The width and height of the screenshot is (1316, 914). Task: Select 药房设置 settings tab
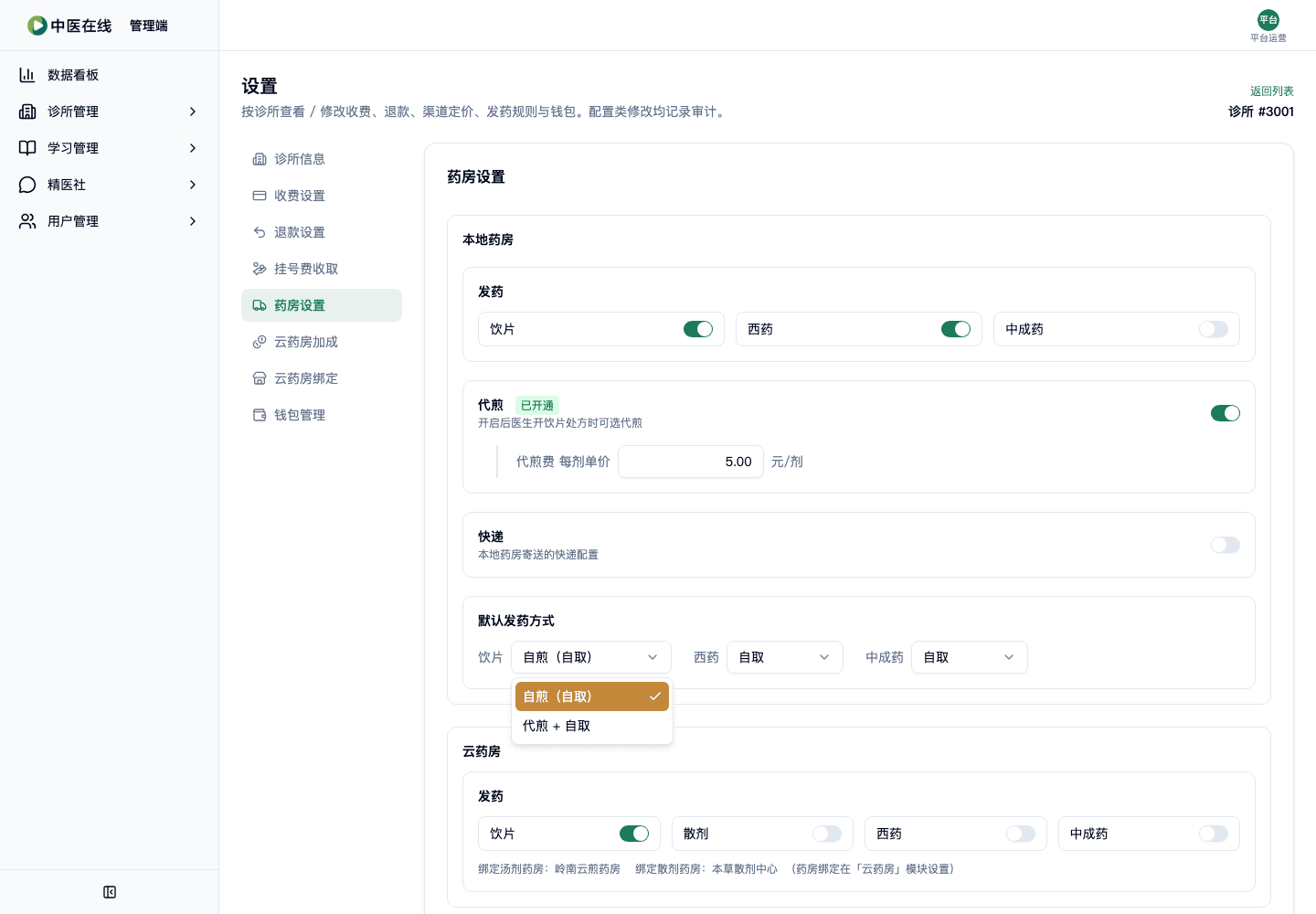coord(322,305)
